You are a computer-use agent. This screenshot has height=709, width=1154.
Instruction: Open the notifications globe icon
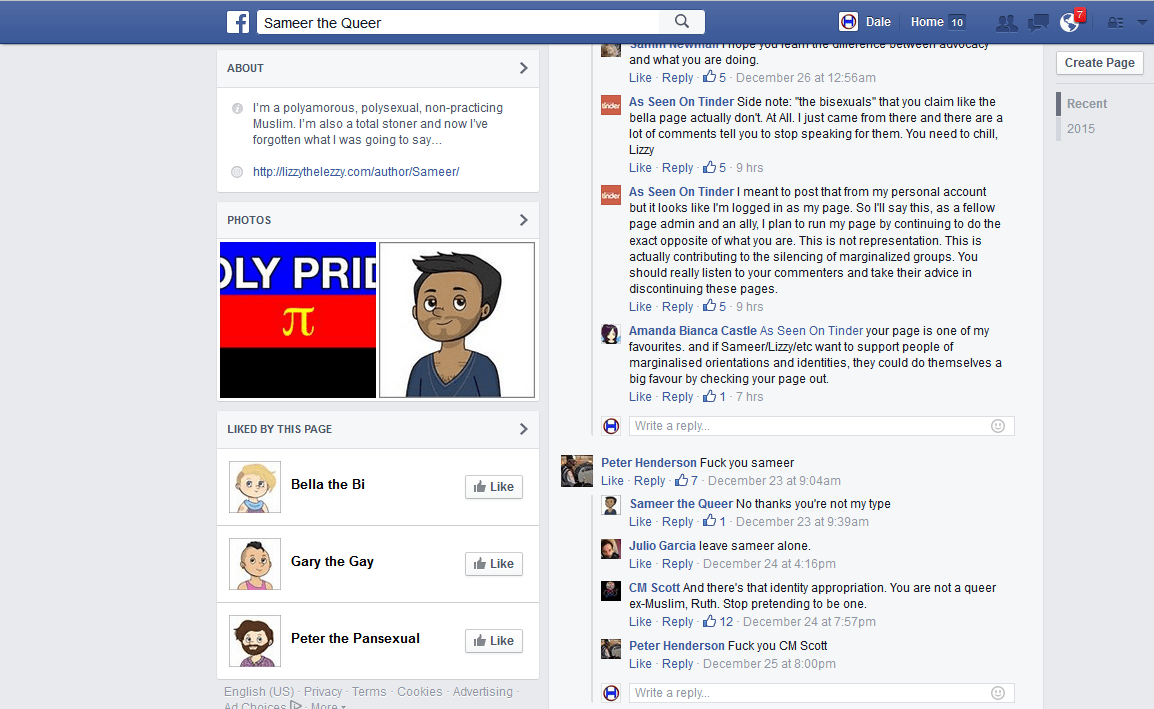click(x=1069, y=22)
